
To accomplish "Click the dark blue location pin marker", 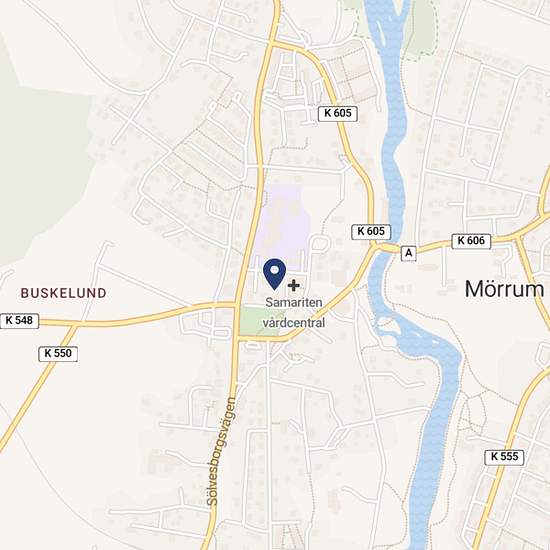I will 274,274.
